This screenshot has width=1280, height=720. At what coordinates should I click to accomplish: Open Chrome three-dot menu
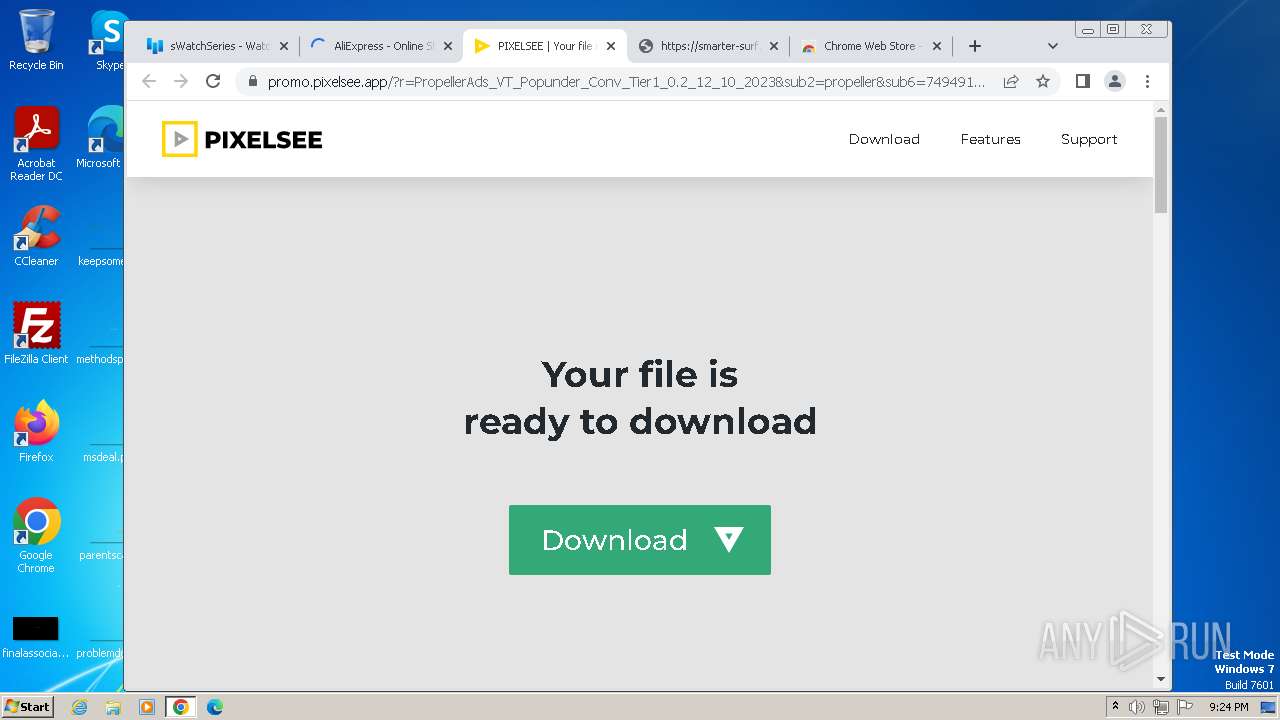coord(1147,81)
